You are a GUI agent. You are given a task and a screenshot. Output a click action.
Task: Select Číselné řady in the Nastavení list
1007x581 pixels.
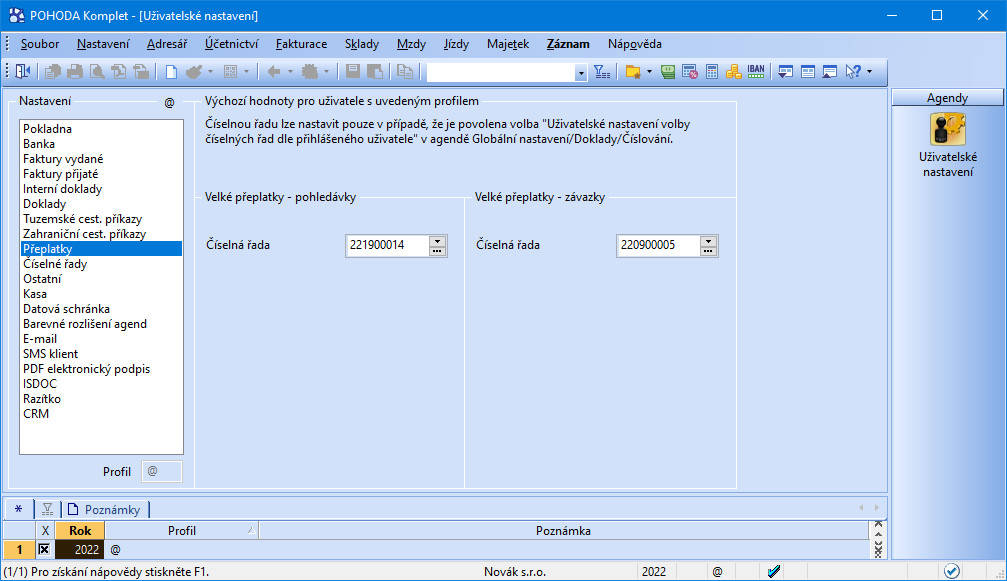click(x=101, y=264)
